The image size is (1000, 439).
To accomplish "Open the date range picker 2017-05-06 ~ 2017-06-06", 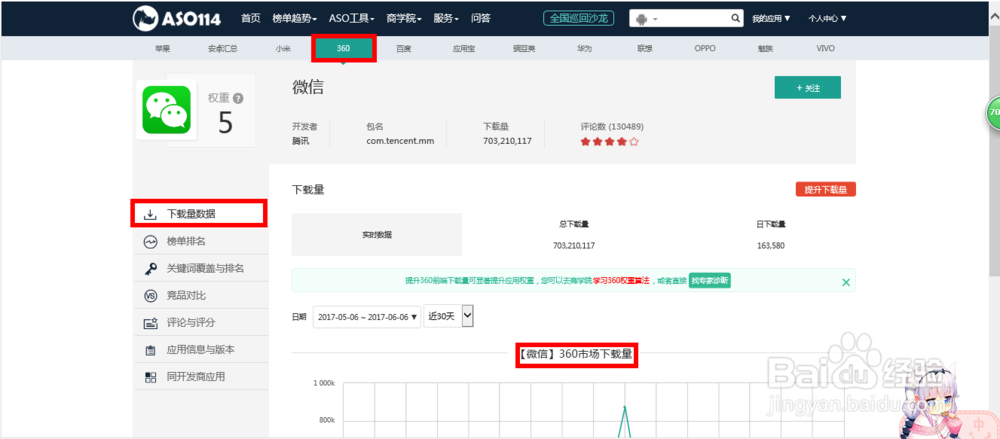I will coord(367,317).
